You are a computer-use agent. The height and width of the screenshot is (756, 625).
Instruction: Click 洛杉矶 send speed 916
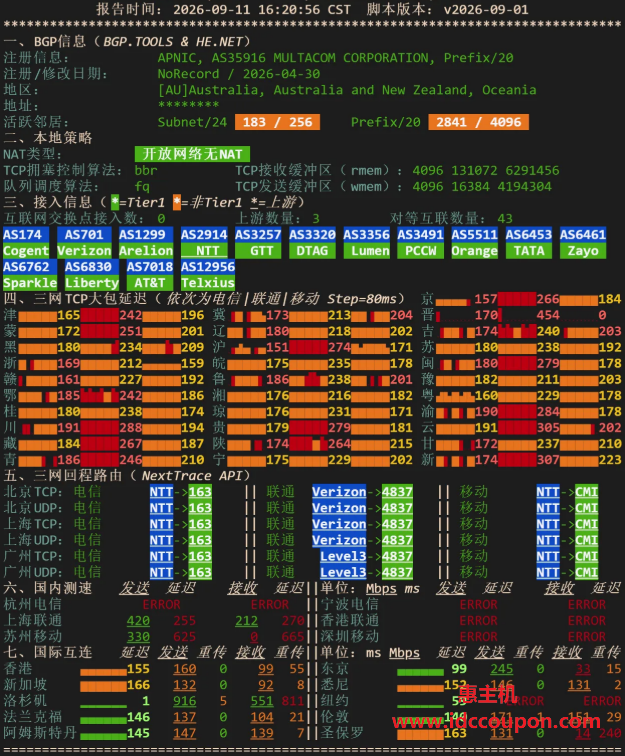tap(185, 701)
